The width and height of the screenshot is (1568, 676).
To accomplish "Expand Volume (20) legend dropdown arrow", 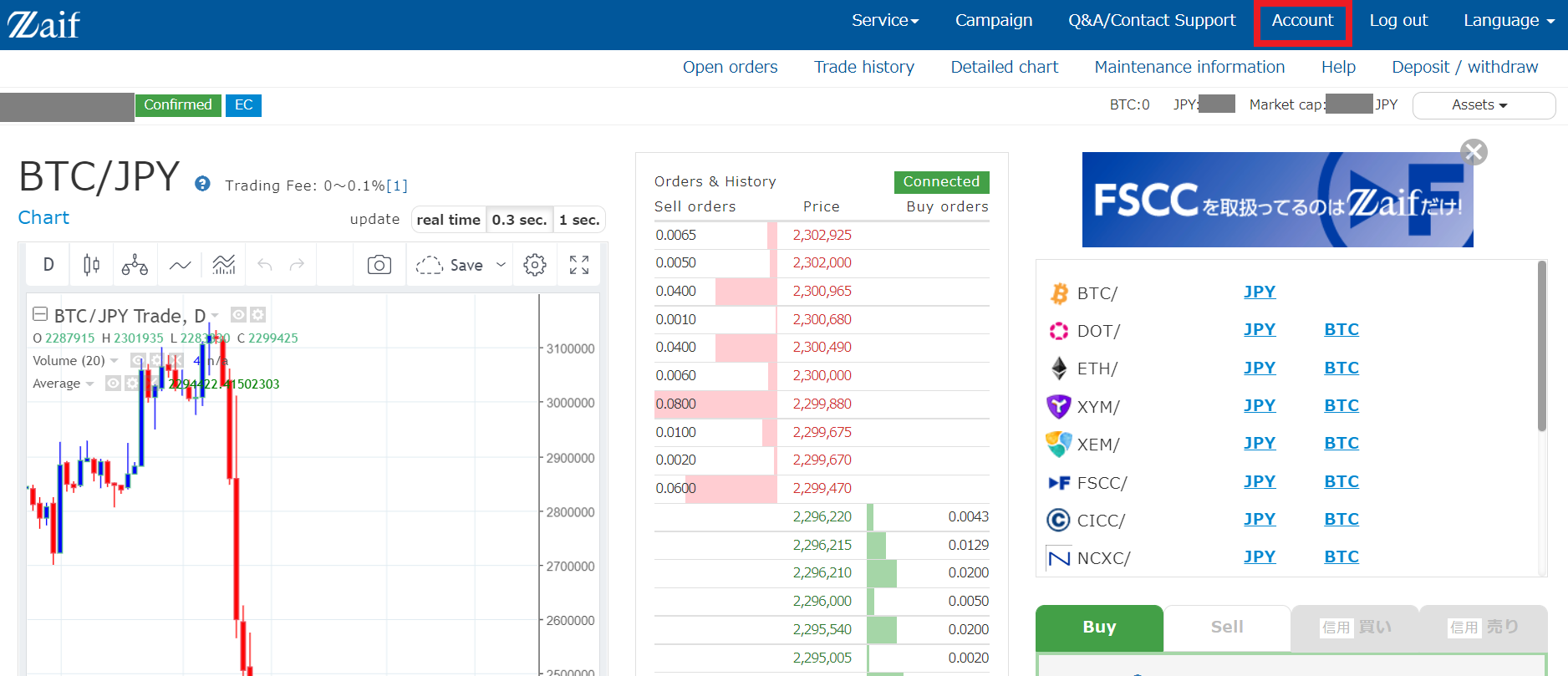I will 114,361.
